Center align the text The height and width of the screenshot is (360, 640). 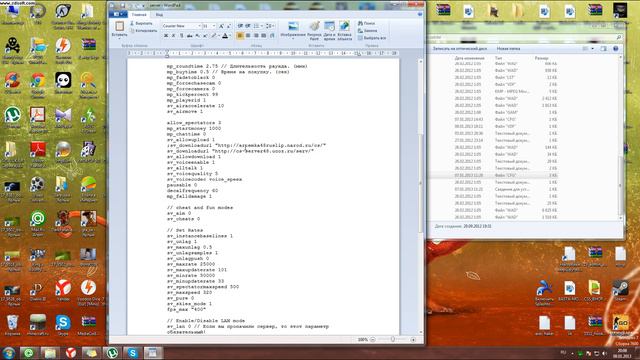[x=248, y=36]
